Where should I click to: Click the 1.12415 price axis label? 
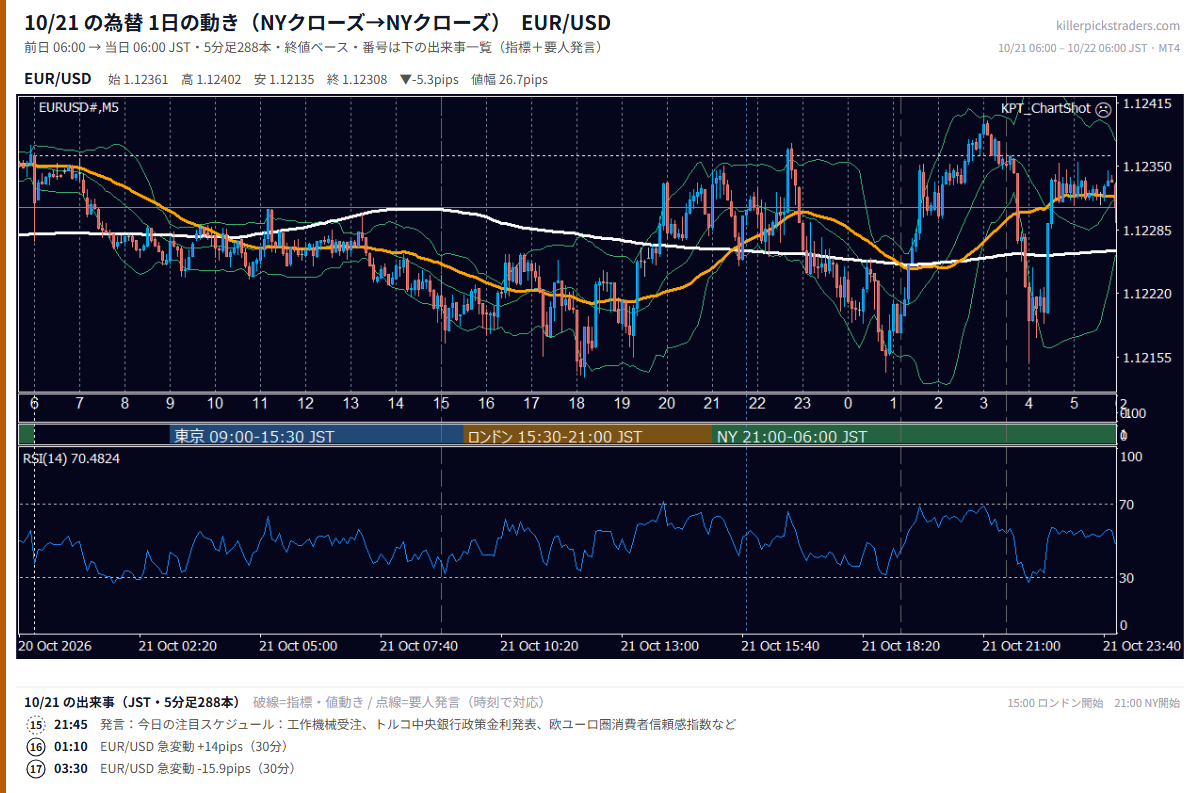pyautogui.click(x=1147, y=103)
